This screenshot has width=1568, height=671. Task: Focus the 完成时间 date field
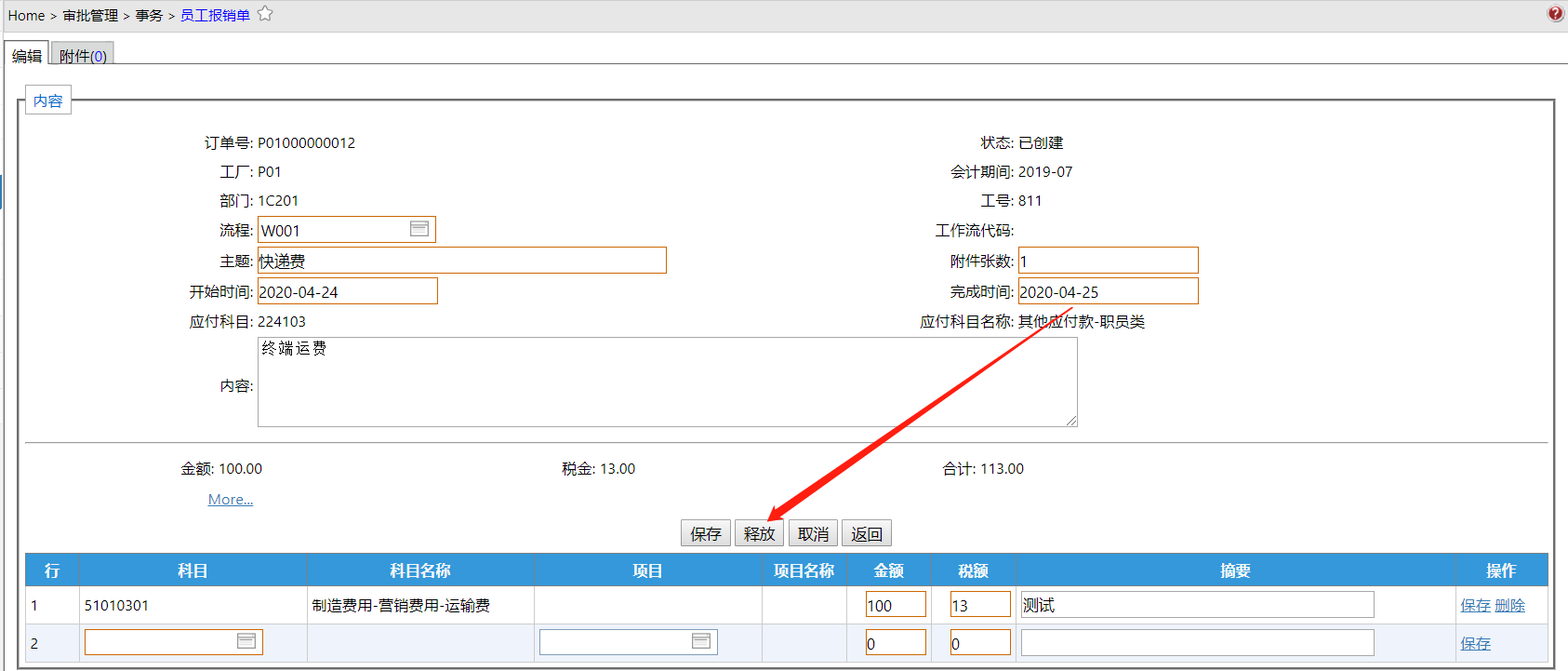coord(1109,291)
